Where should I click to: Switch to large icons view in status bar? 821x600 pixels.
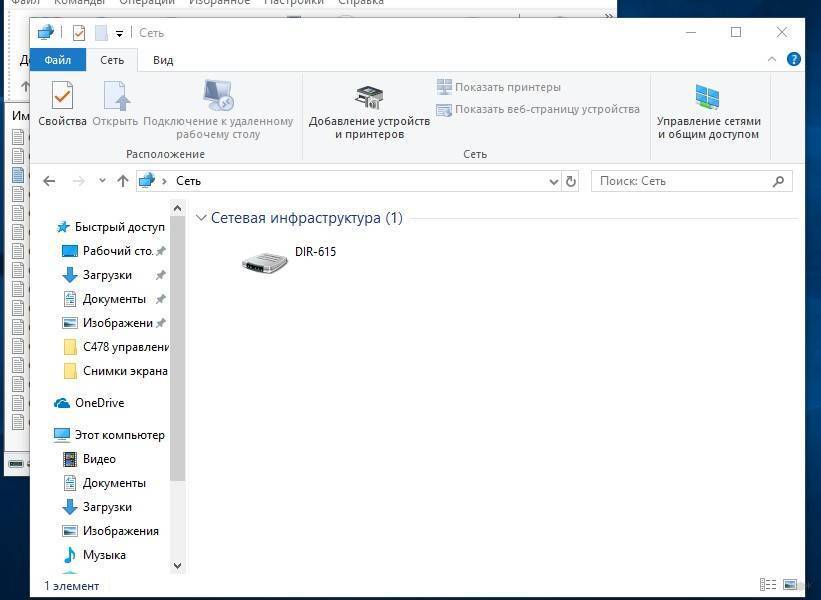tap(790, 584)
